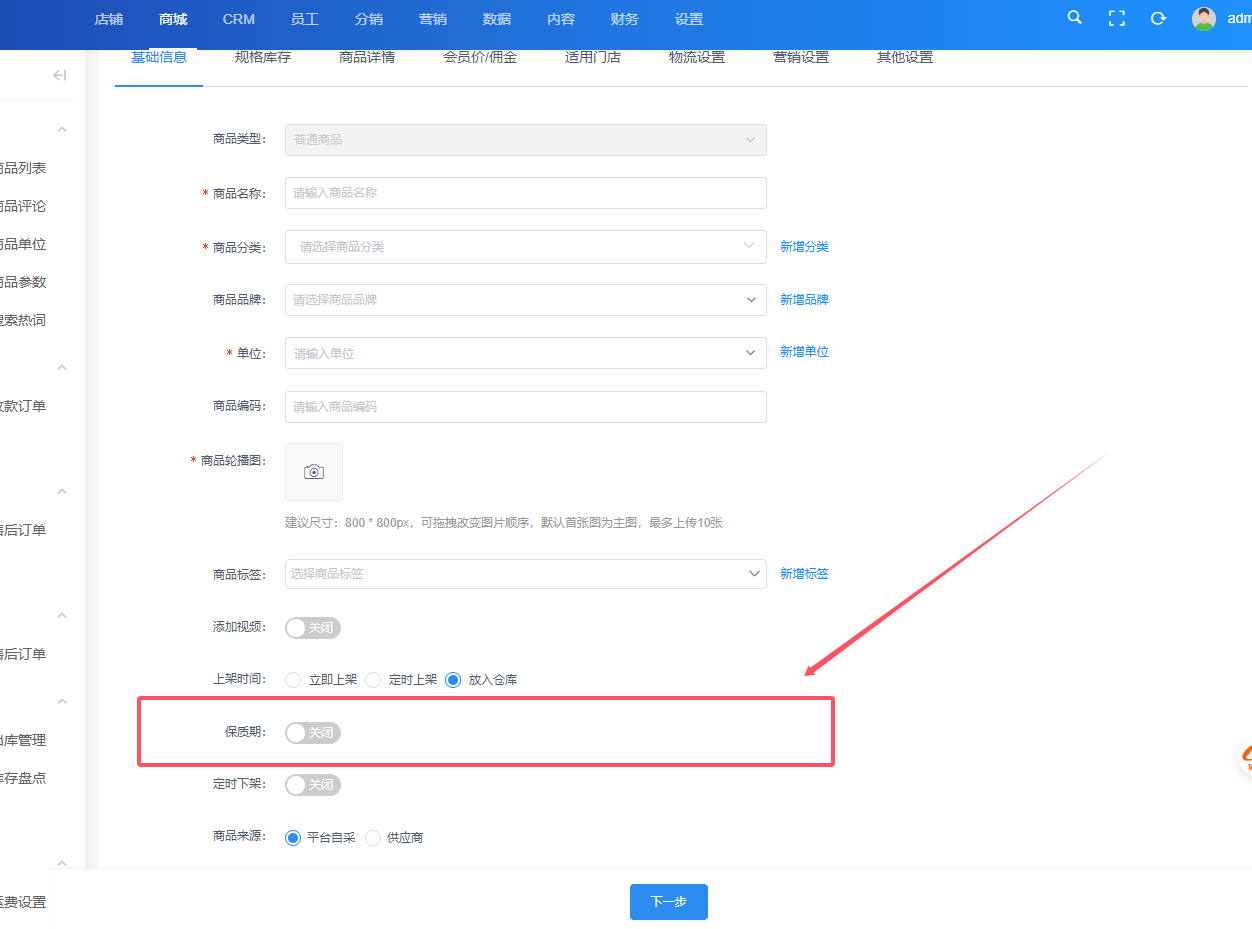Open the 商品分类 dropdown
The width and height of the screenshot is (1252, 929).
(x=525, y=246)
